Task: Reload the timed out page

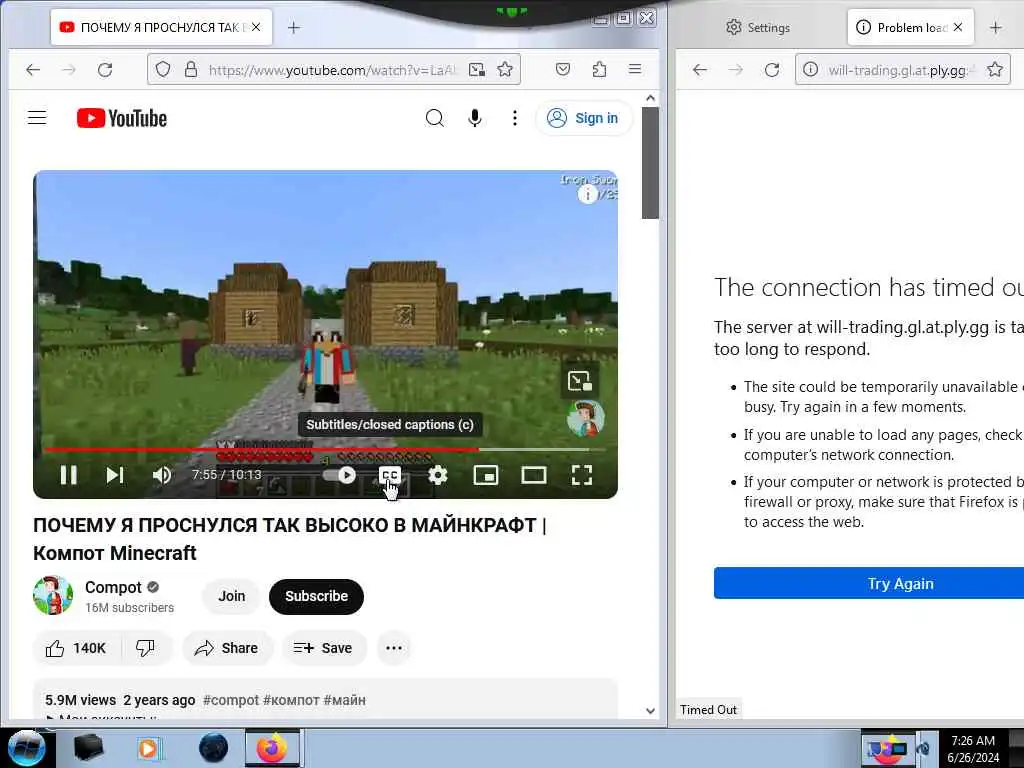Action: 772,69
